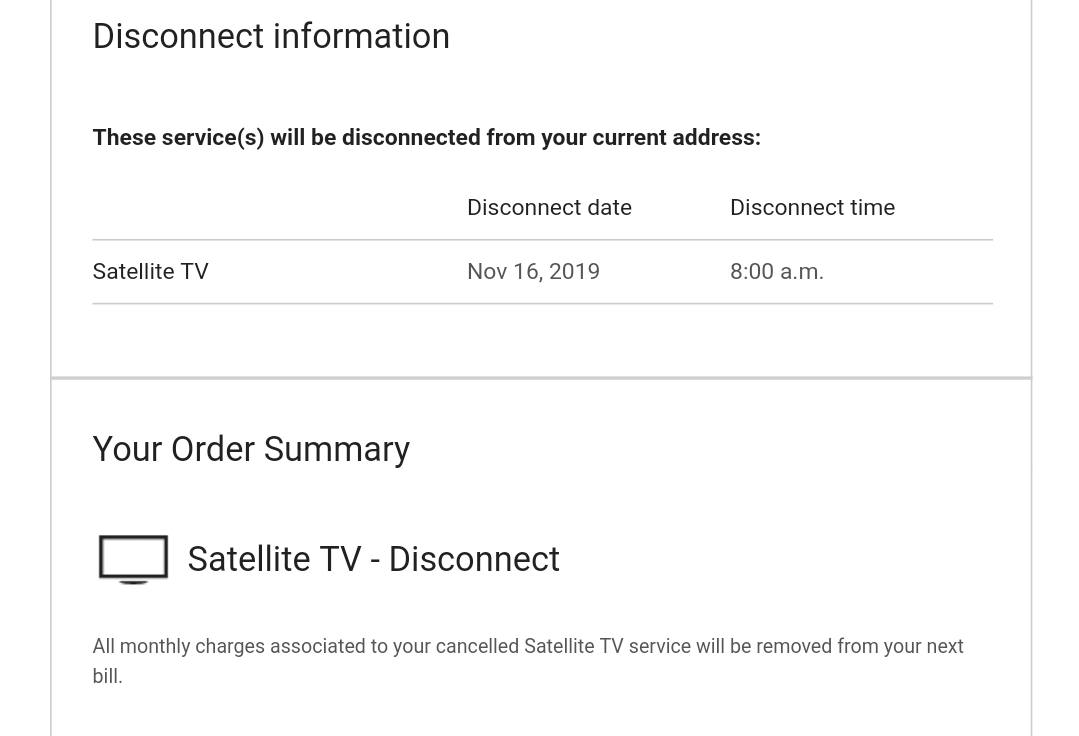Click the phrase current address in bold notice
This screenshot has height=736, width=1079.
(676, 138)
